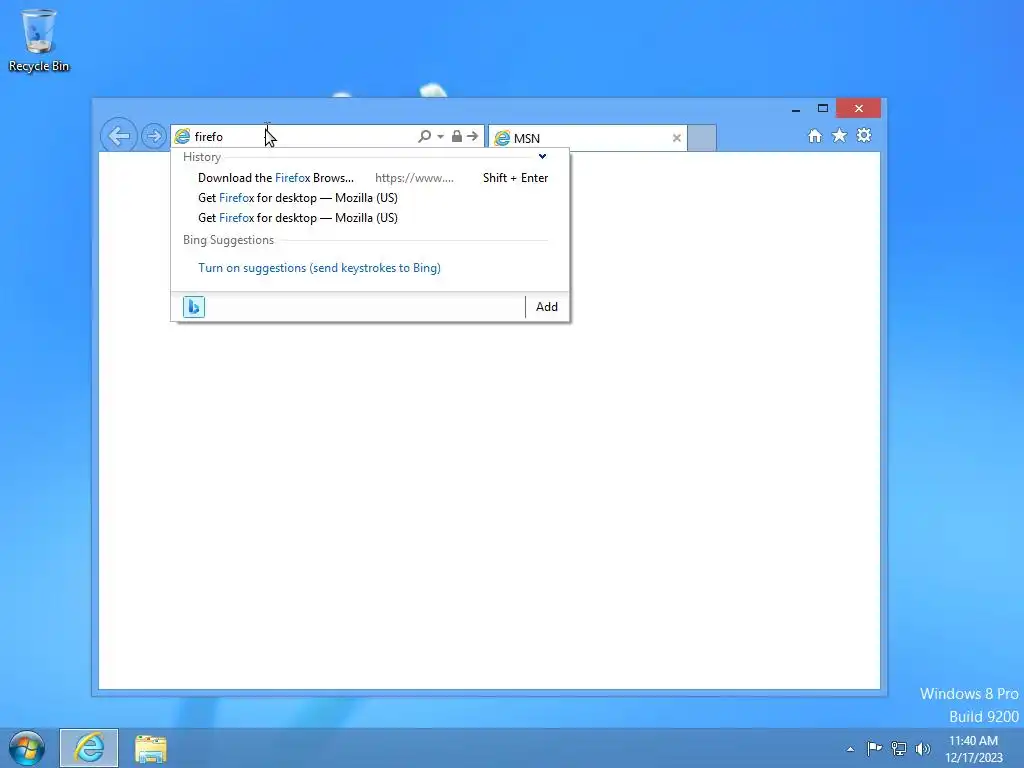Close the MSN tab

677,138
